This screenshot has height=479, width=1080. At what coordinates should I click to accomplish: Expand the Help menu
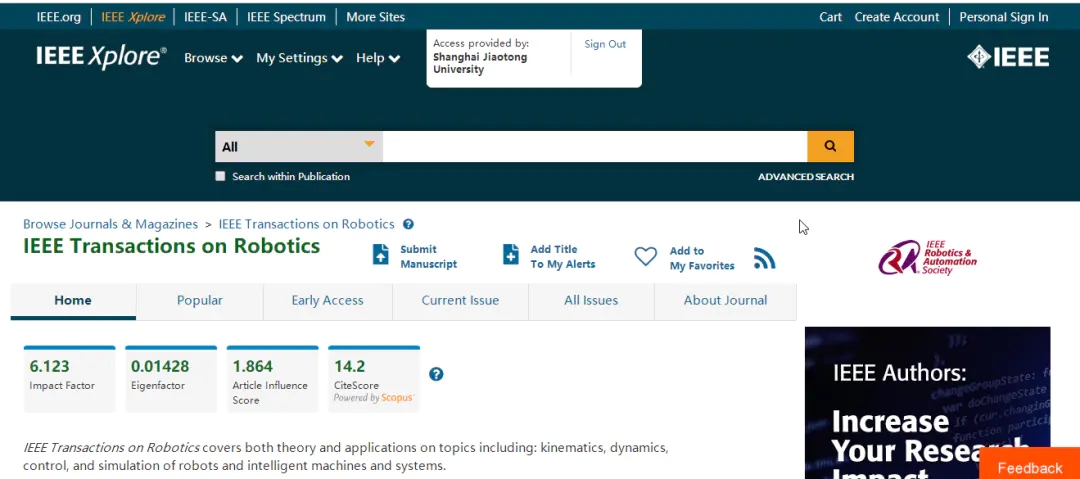[x=377, y=58]
